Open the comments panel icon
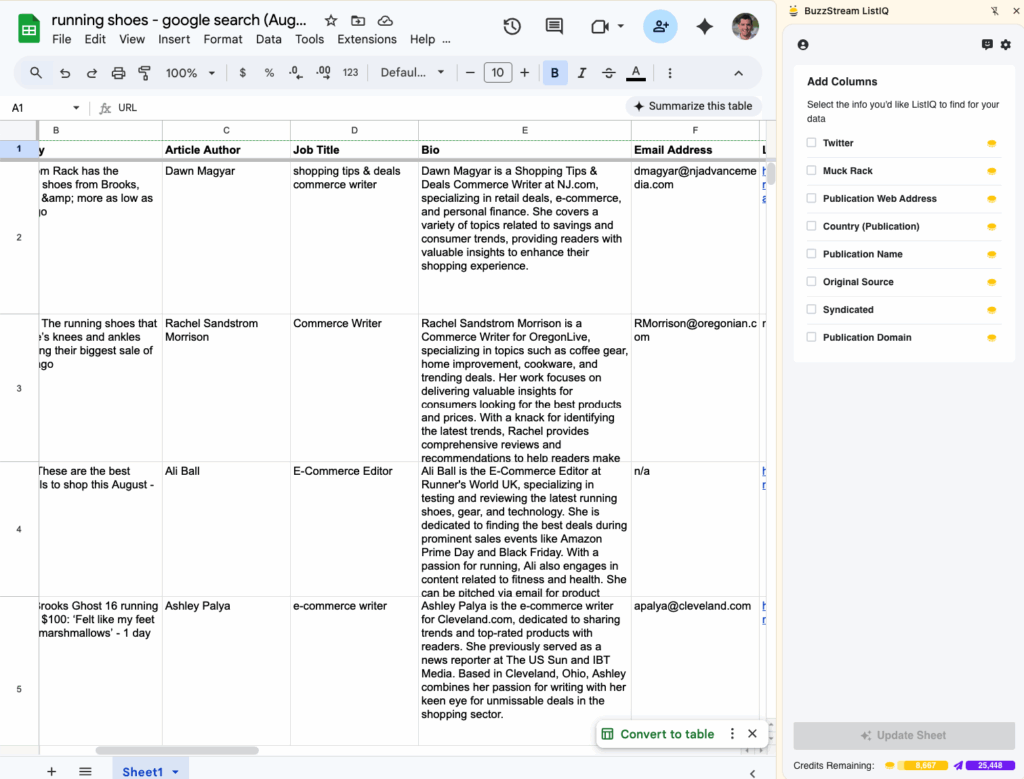This screenshot has height=779, width=1024. (x=553, y=27)
